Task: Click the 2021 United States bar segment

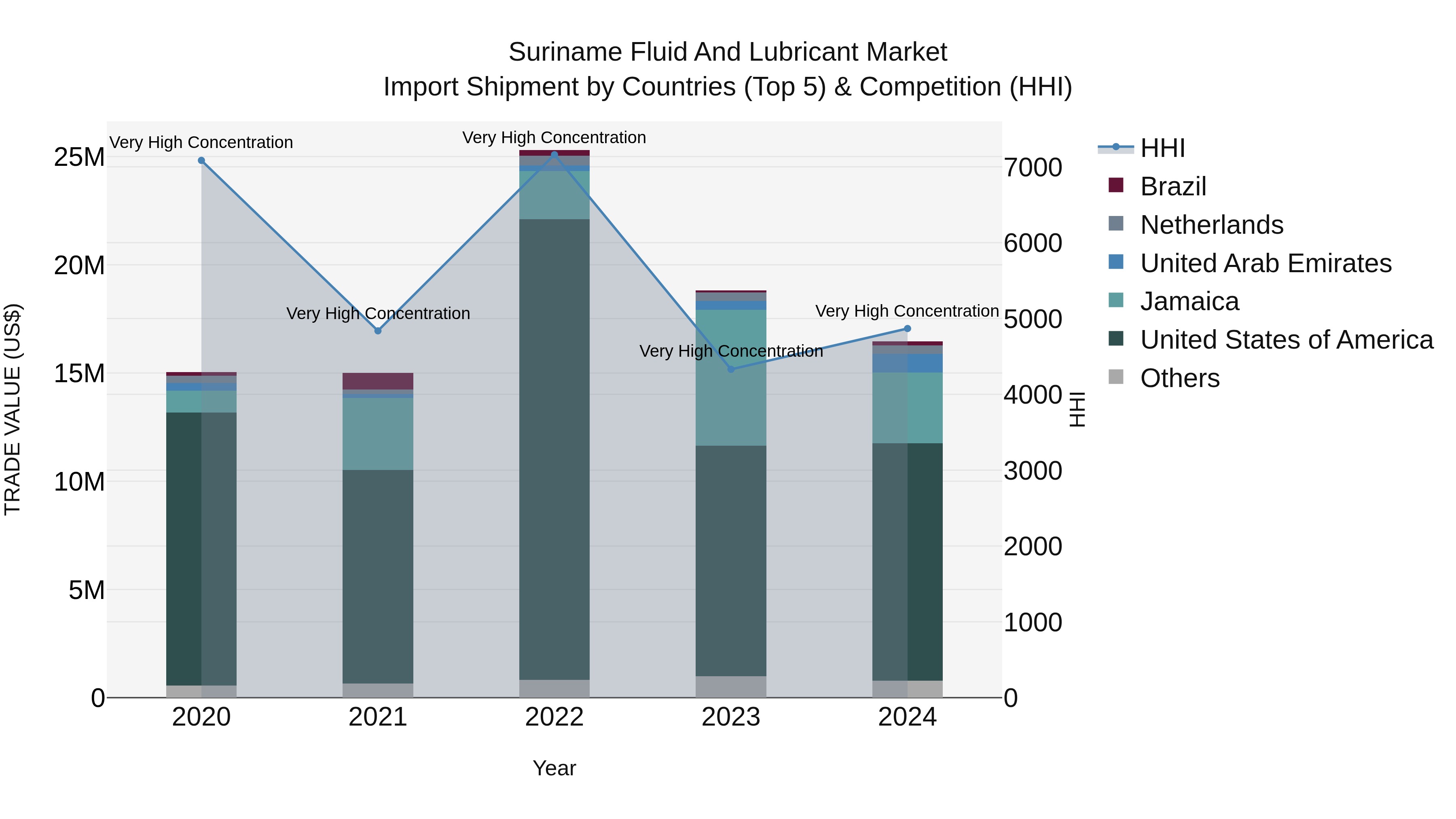Action: [x=378, y=577]
